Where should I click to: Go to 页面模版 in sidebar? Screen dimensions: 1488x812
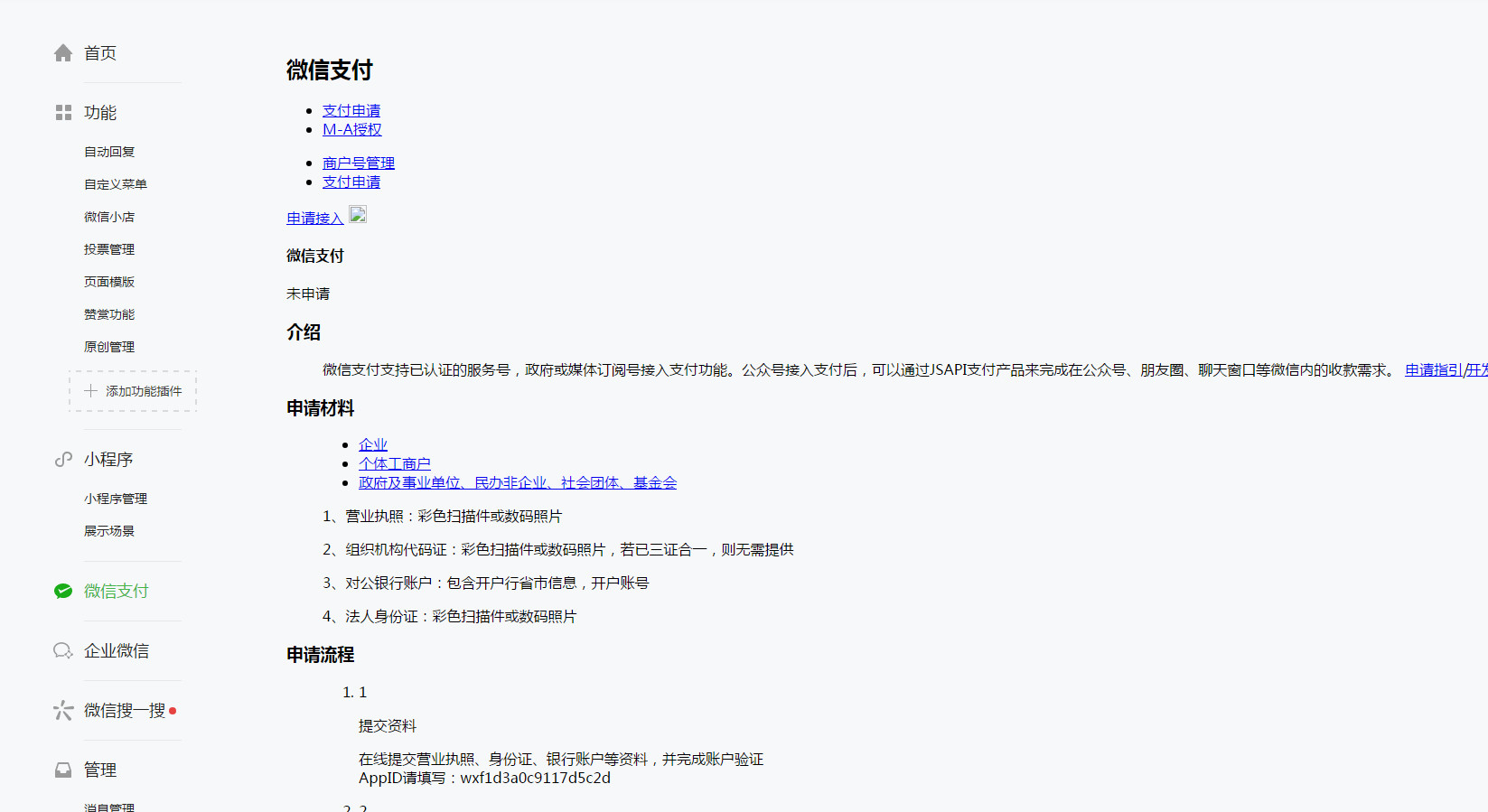click(109, 282)
